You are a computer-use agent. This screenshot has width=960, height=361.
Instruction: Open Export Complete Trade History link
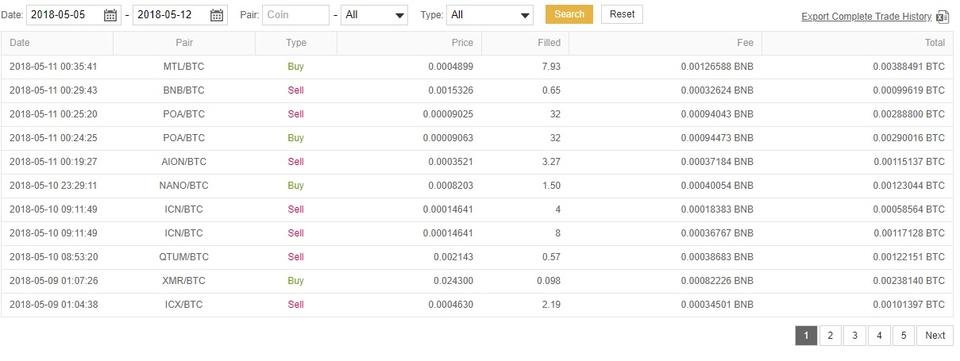866,17
